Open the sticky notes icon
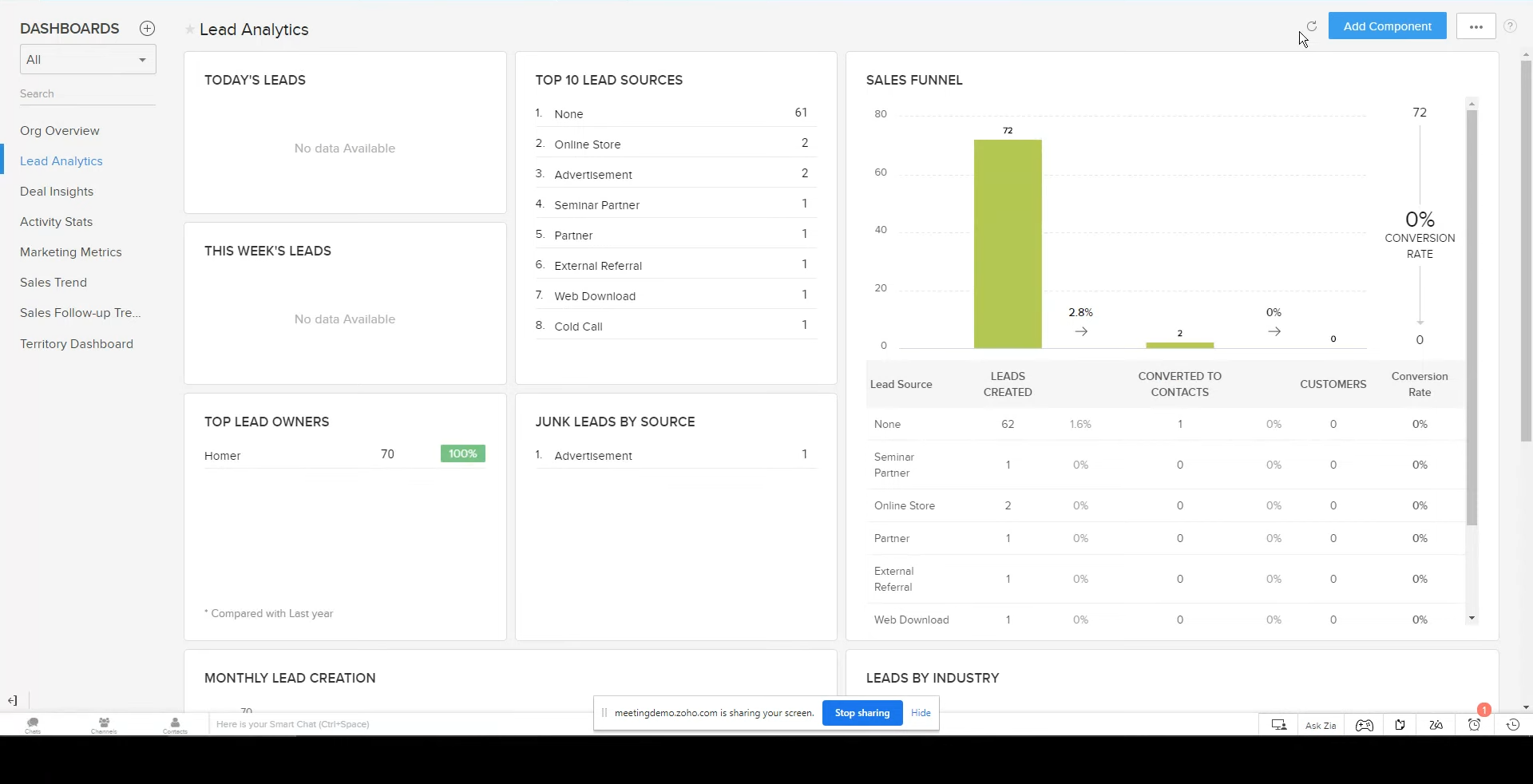This screenshot has height=784, width=1533. pyautogui.click(x=1400, y=725)
